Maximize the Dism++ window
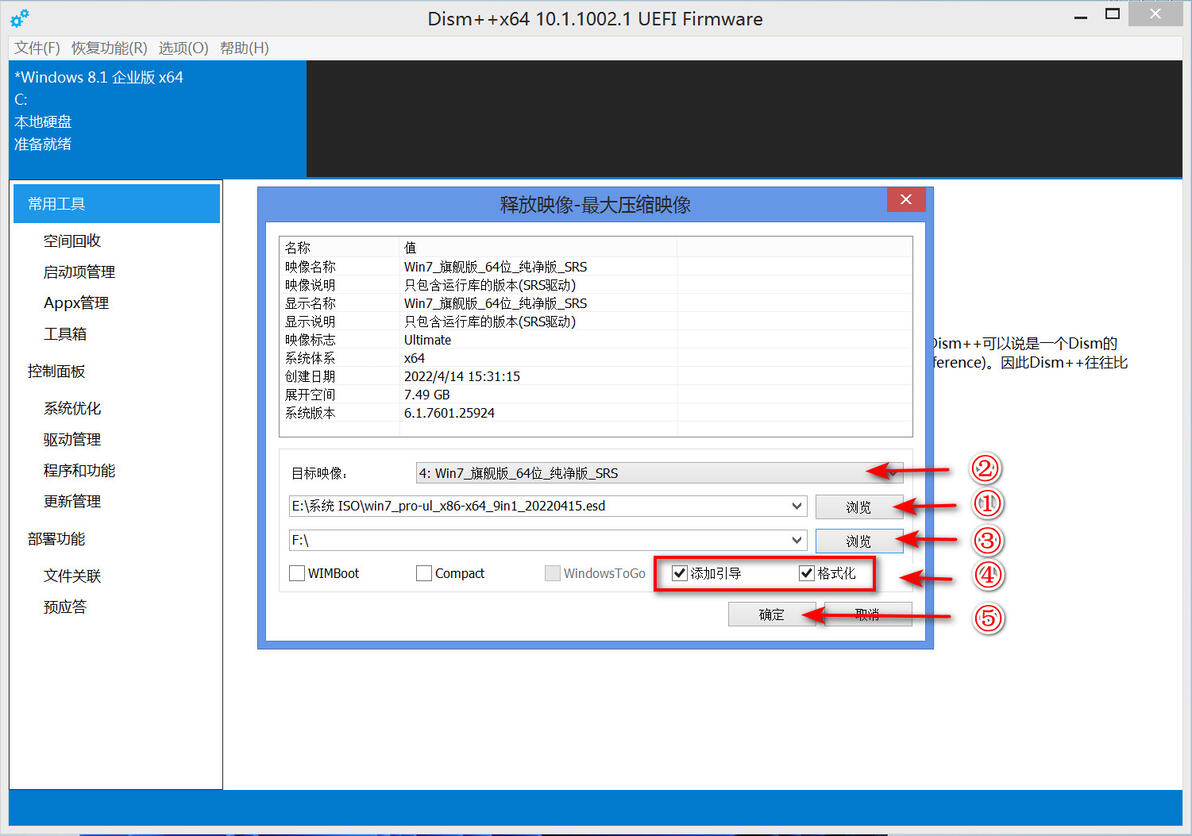The width and height of the screenshot is (1192, 836). pos(1112,14)
